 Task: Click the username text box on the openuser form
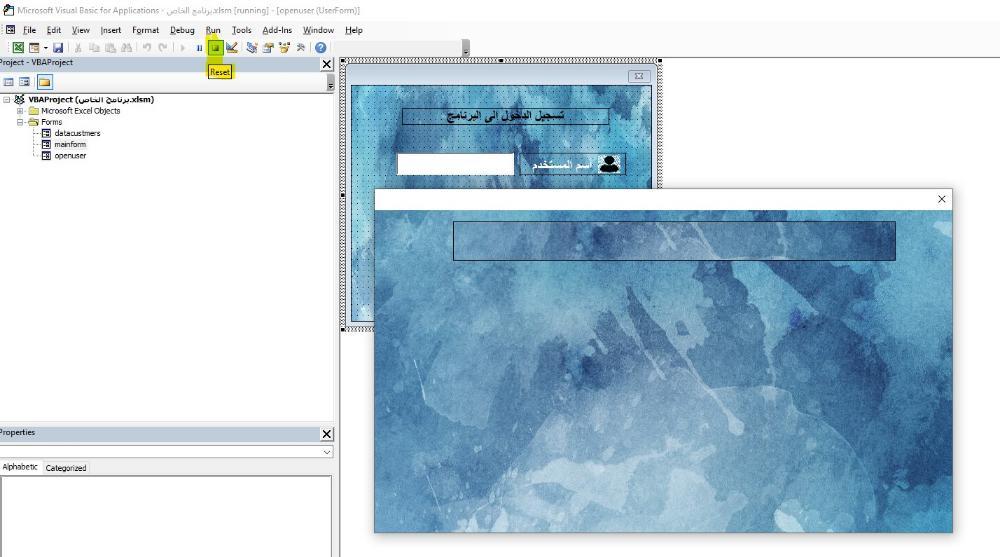click(x=455, y=164)
